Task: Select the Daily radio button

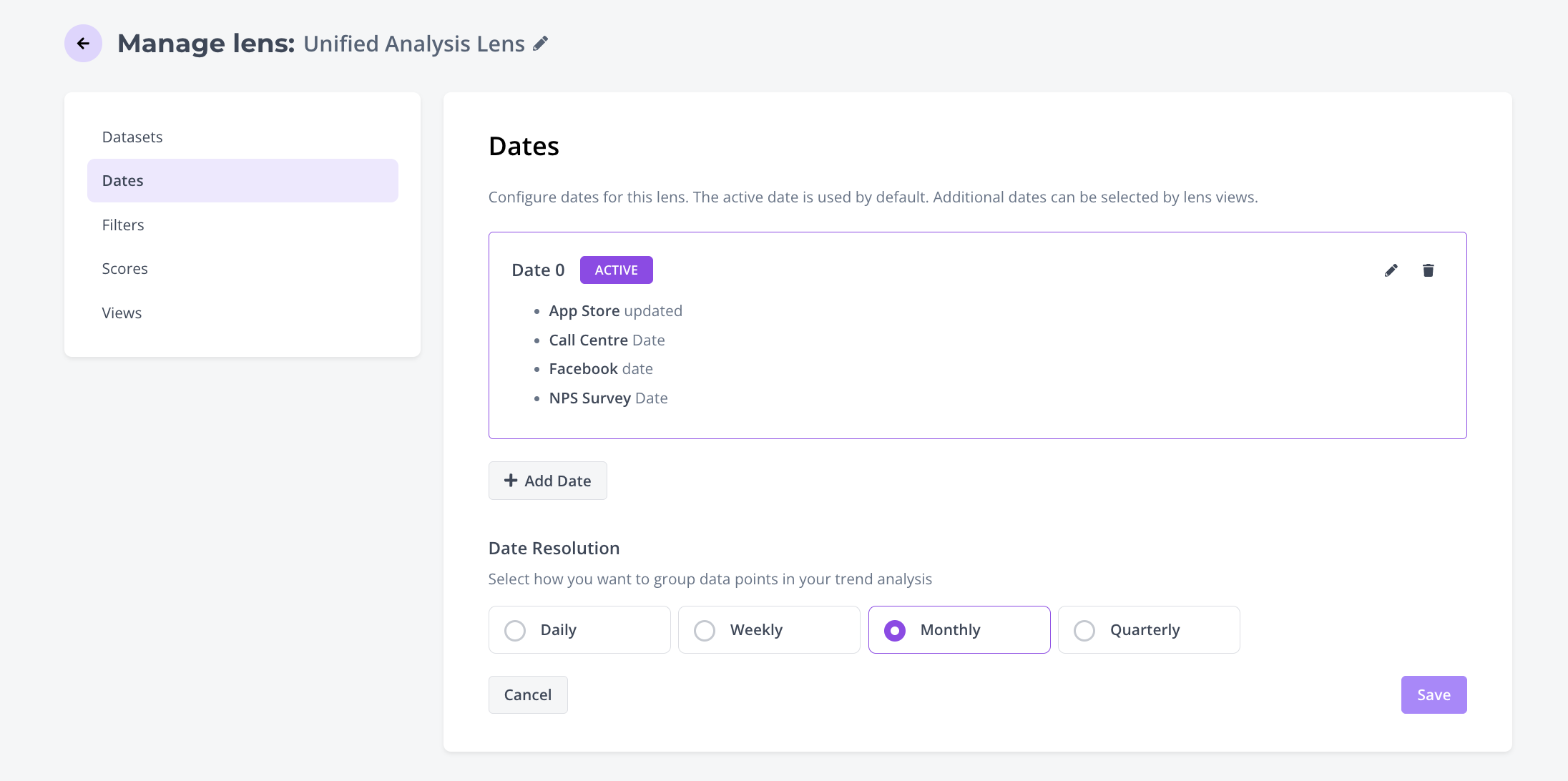Action: pyautogui.click(x=515, y=630)
